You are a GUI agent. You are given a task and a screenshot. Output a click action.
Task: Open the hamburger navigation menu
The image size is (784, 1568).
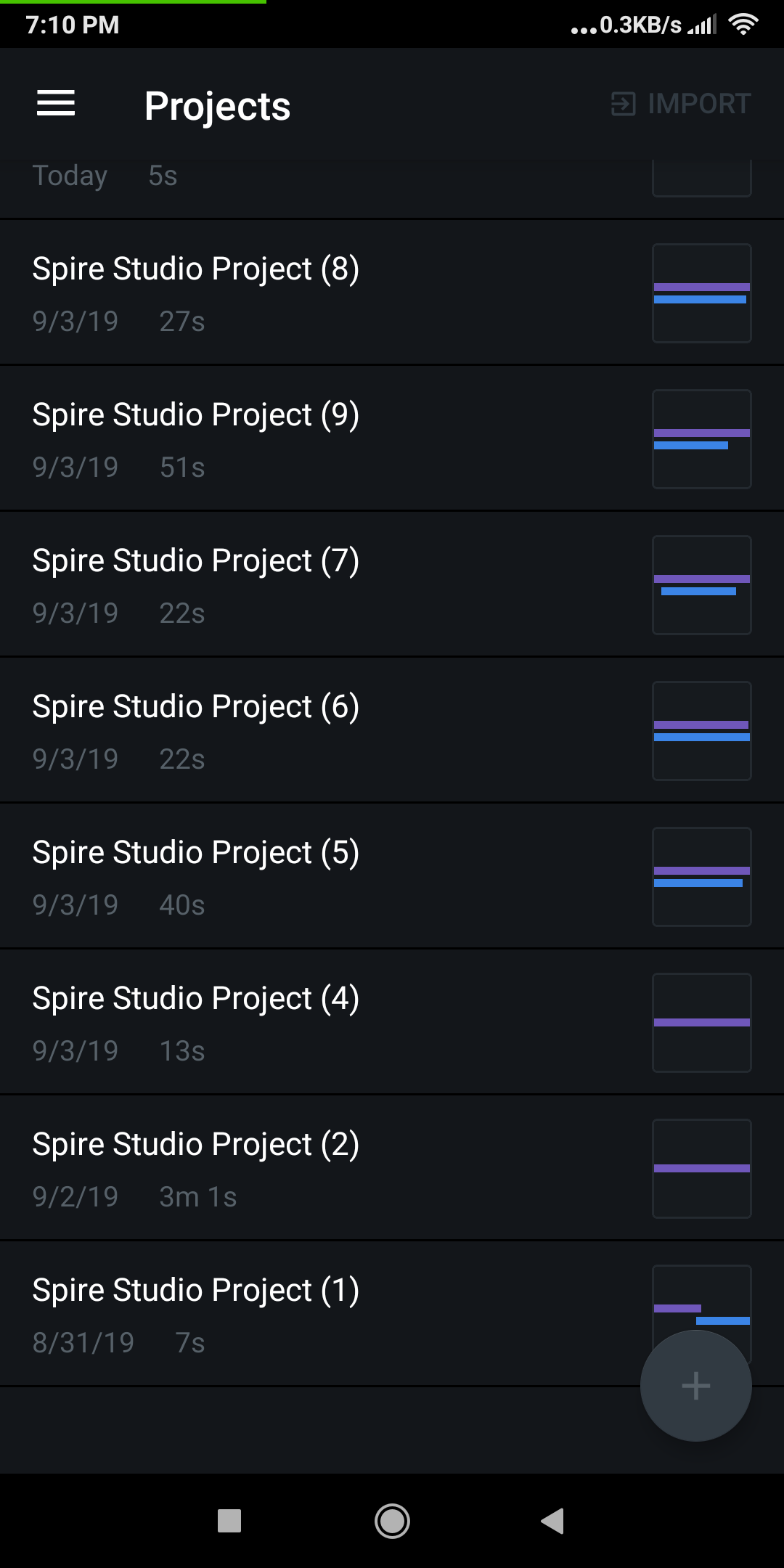point(56,104)
